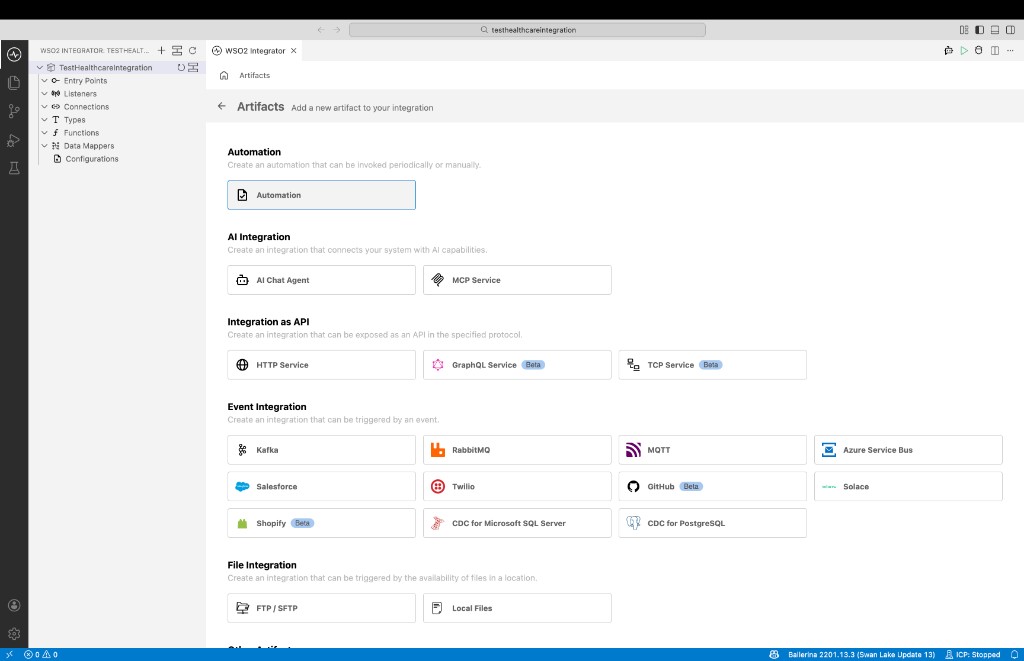
Task: Select the TCP Service card
Action: [712, 364]
